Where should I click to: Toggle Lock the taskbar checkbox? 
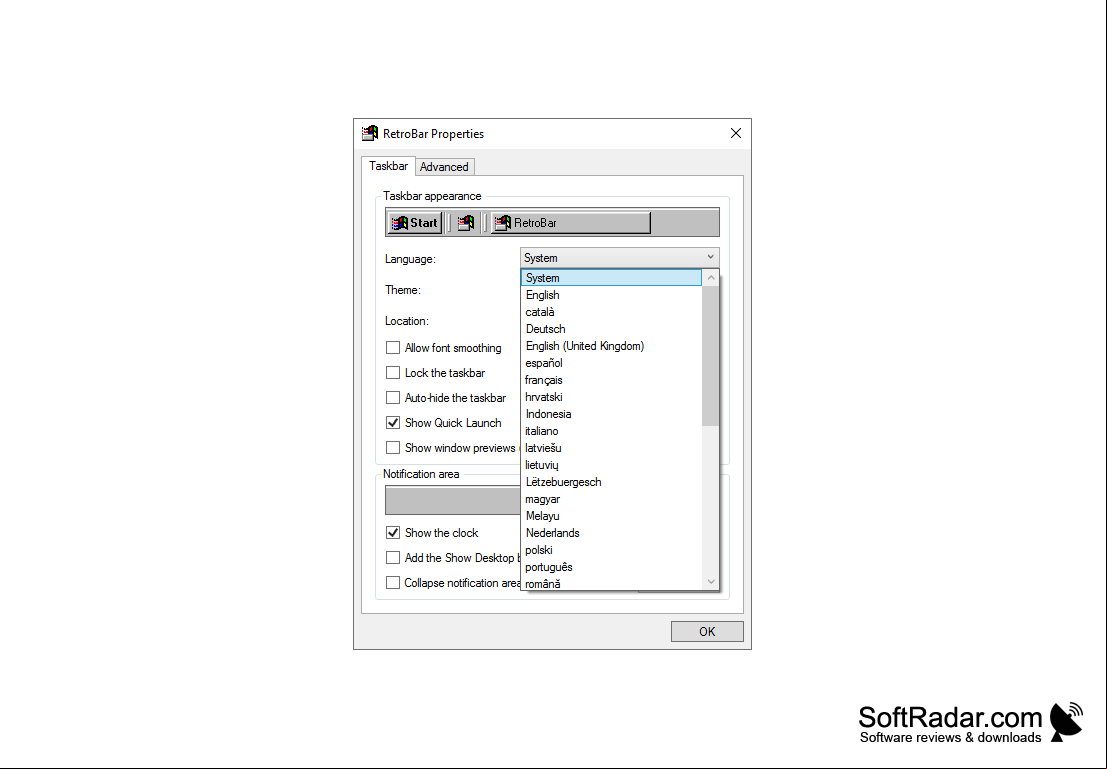393,372
